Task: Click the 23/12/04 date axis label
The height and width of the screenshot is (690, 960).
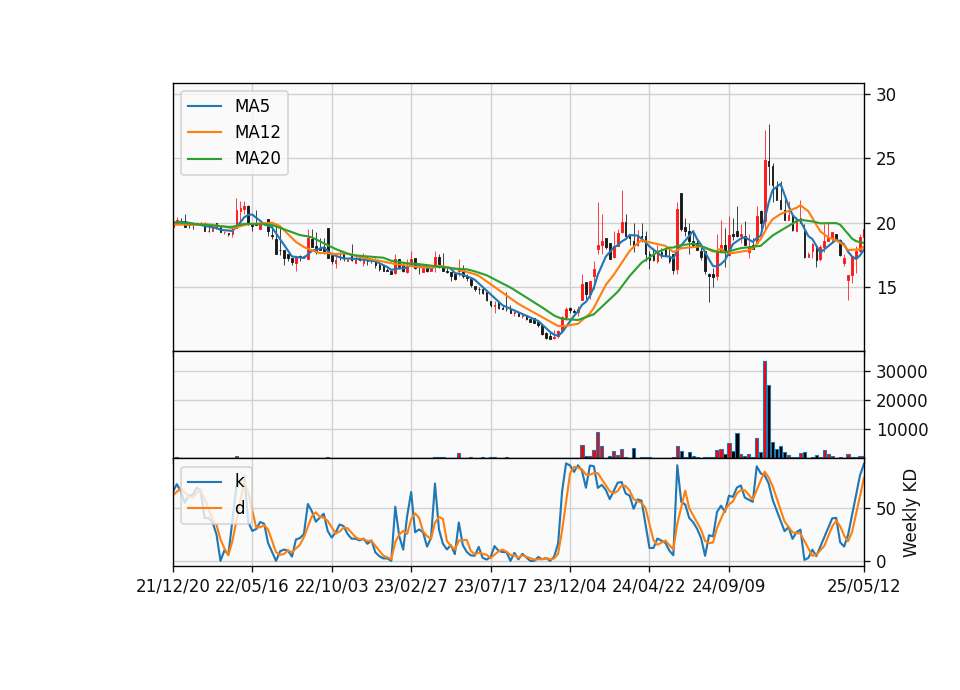Action: [570, 586]
